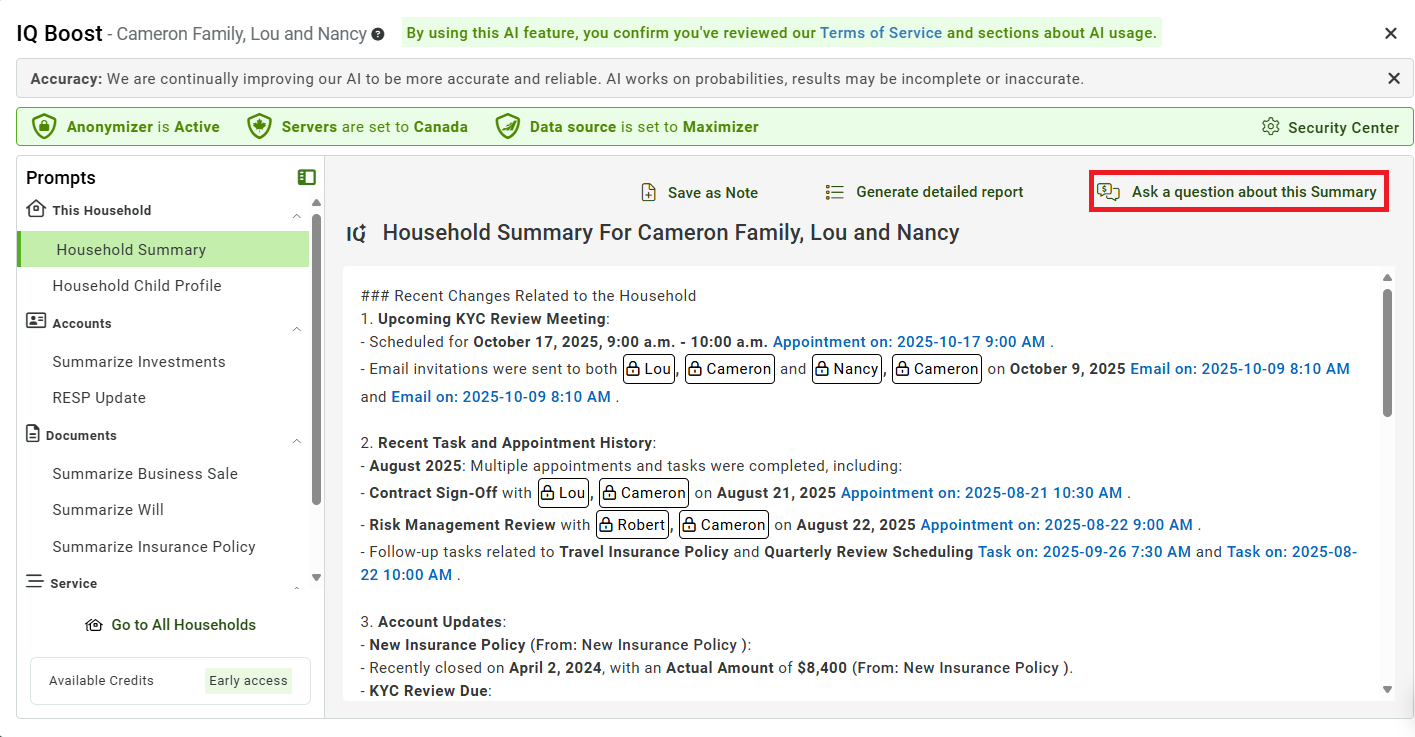The image size is (1415, 737).
Task: Click the Generate detailed report list icon
Action: 835,192
